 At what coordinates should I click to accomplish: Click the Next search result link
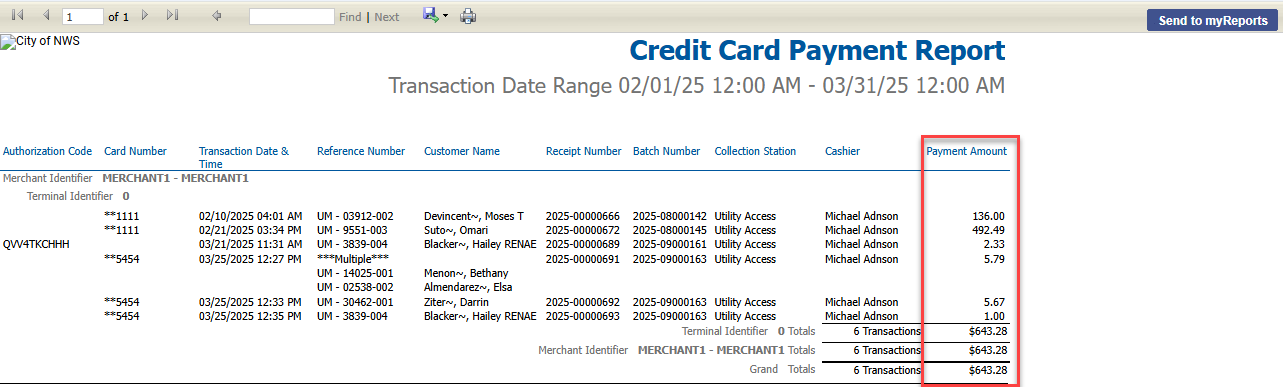(386, 17)
